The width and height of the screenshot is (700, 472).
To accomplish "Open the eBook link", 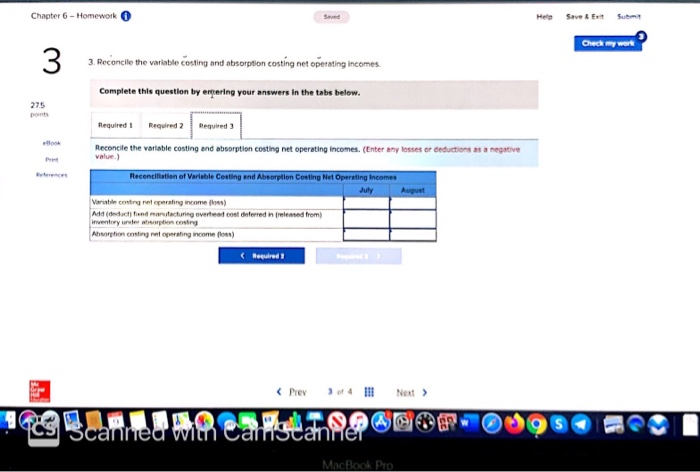I will pos(51,143).
